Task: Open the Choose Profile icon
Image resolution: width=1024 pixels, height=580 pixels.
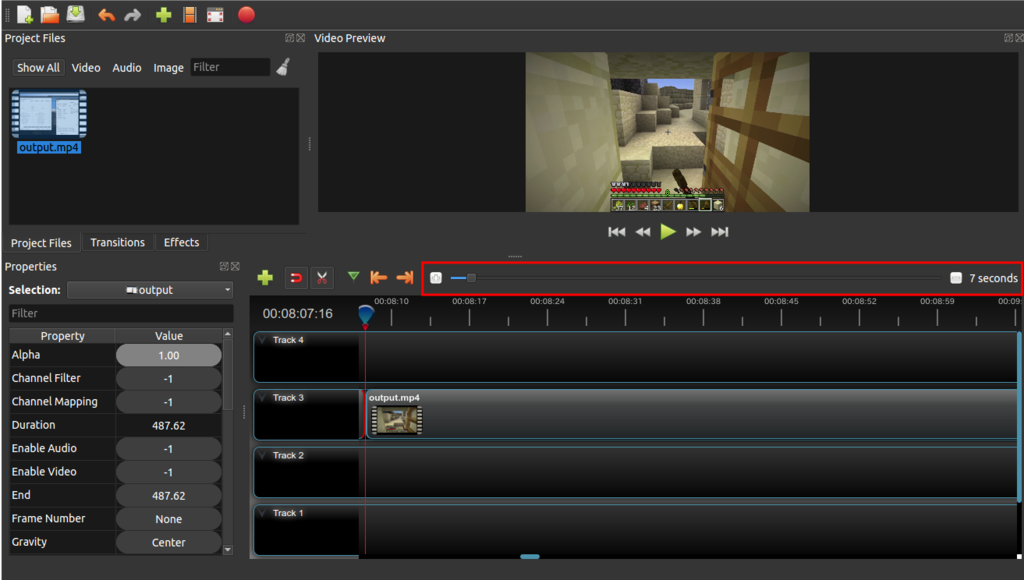Action: point(189,15)
